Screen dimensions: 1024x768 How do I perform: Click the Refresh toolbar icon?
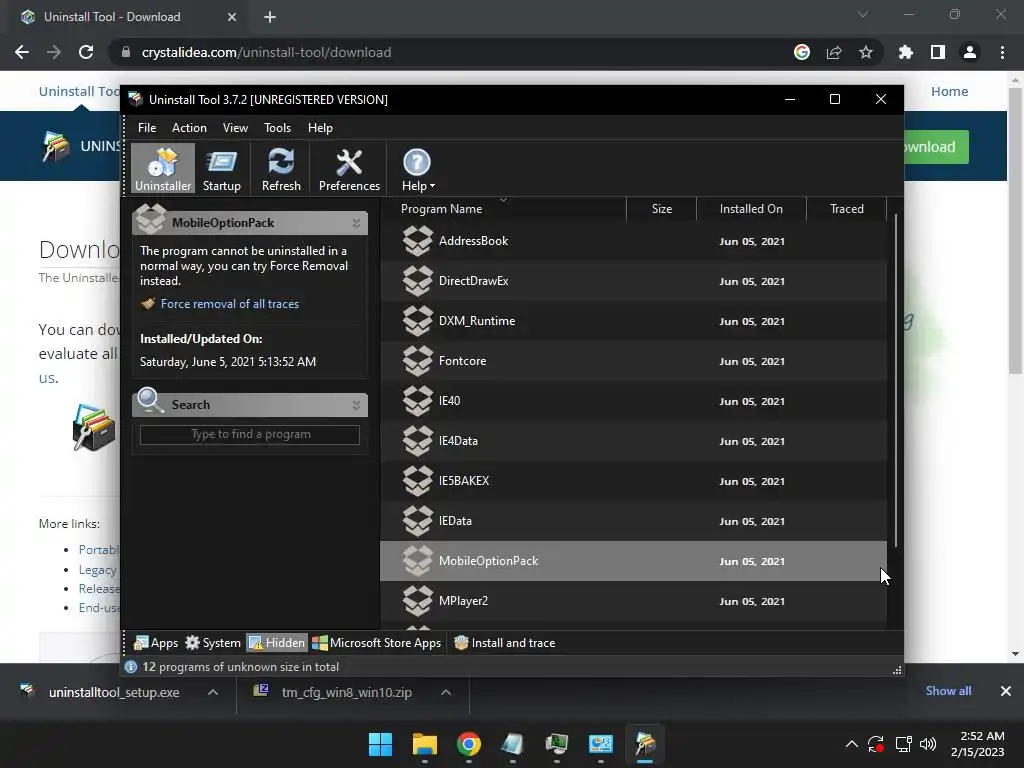[x=281, y=168]
